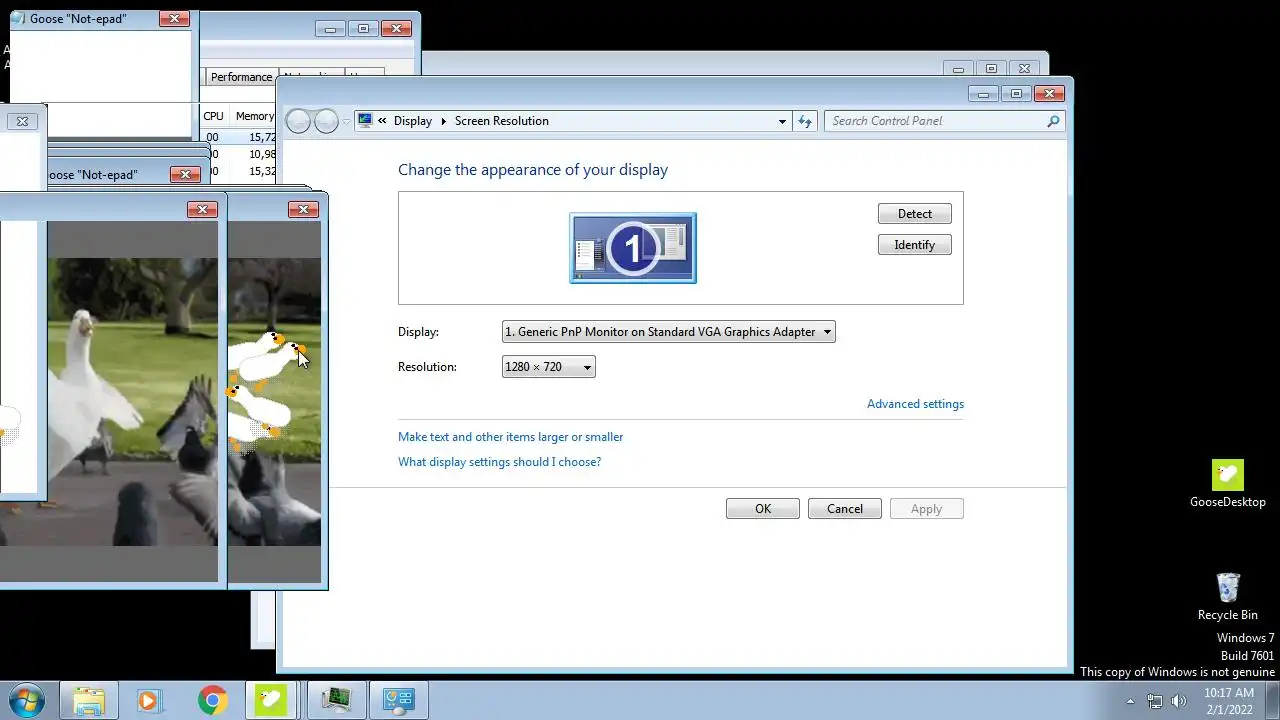Select the Recycle Bin desktop icon

1228,596
